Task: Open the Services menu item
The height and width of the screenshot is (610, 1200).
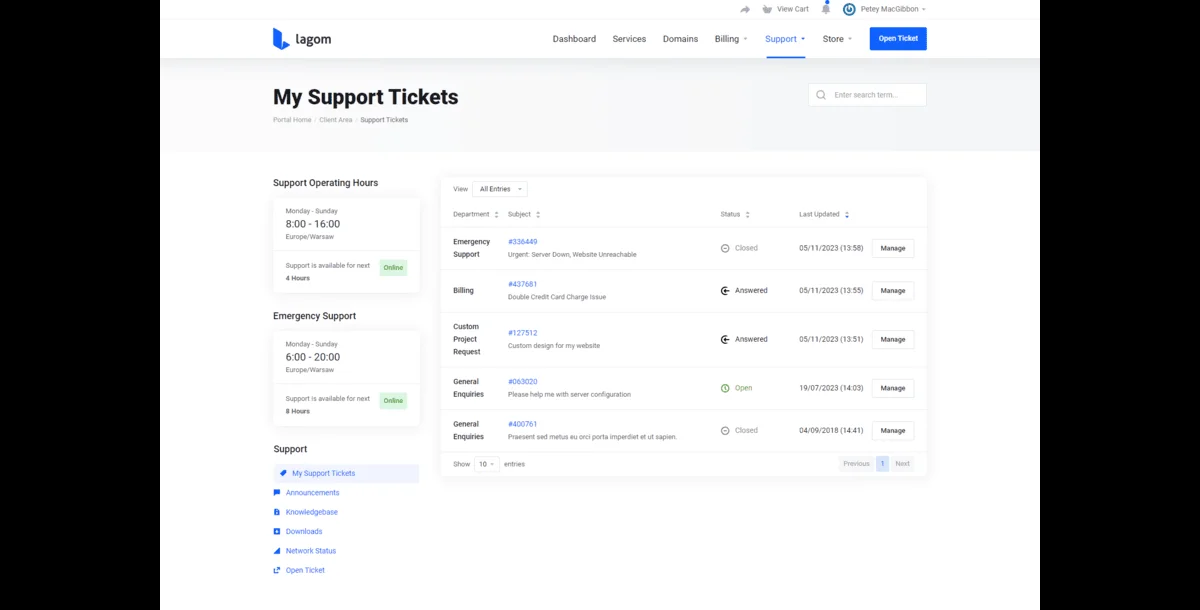Action: 629,39
